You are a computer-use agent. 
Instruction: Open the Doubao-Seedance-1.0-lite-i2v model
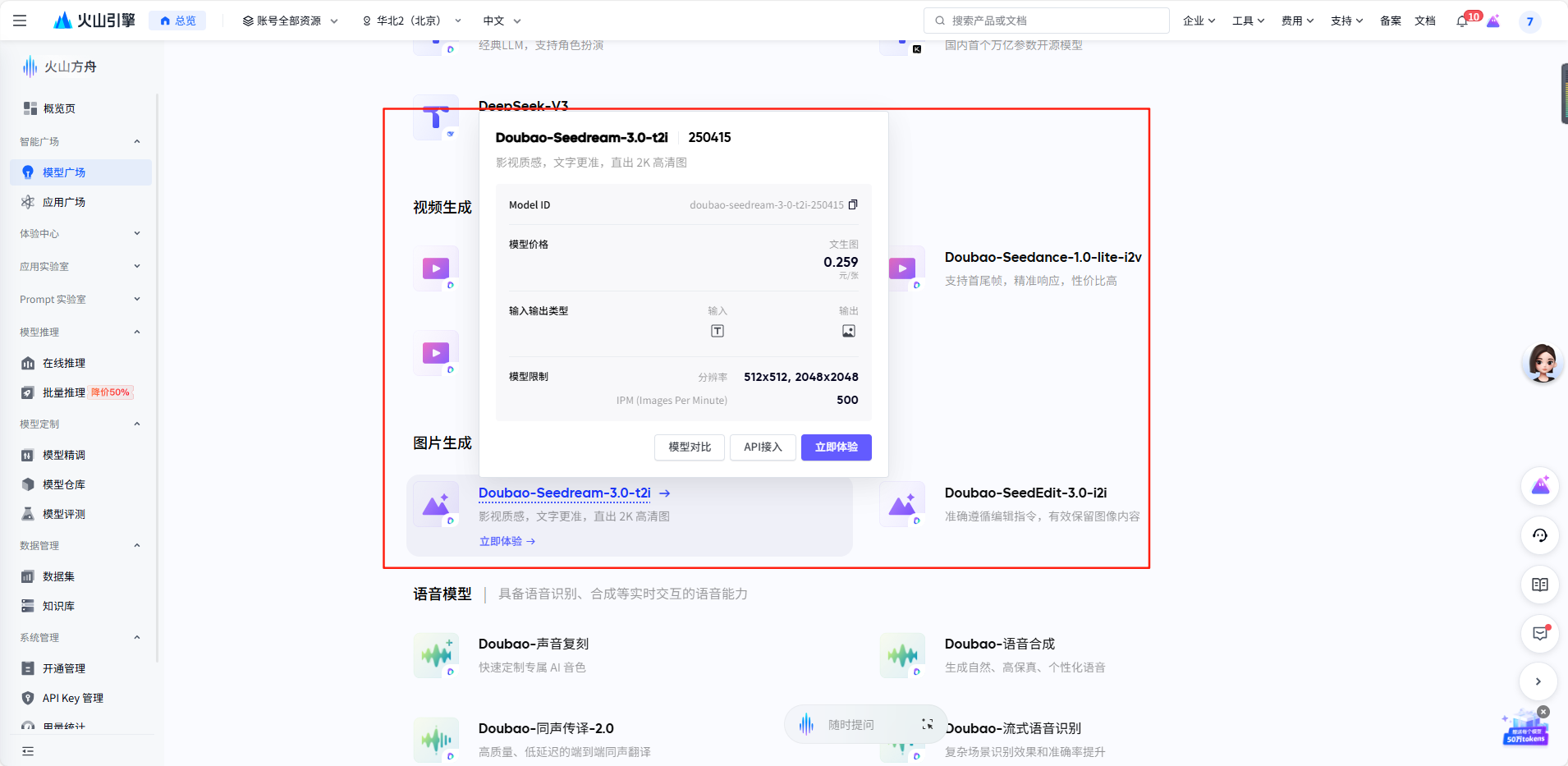pyautogui.click(x=1043, y=257)
